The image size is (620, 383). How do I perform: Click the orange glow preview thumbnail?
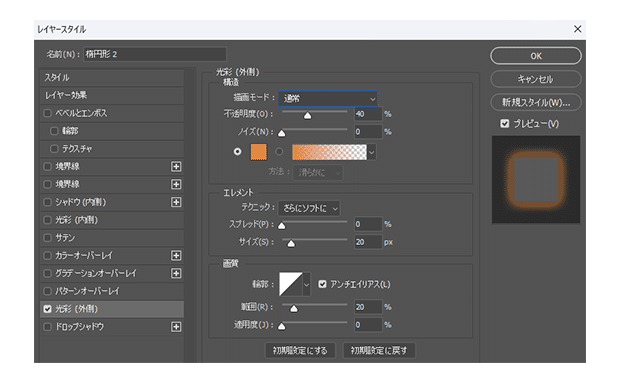(536, 180)
